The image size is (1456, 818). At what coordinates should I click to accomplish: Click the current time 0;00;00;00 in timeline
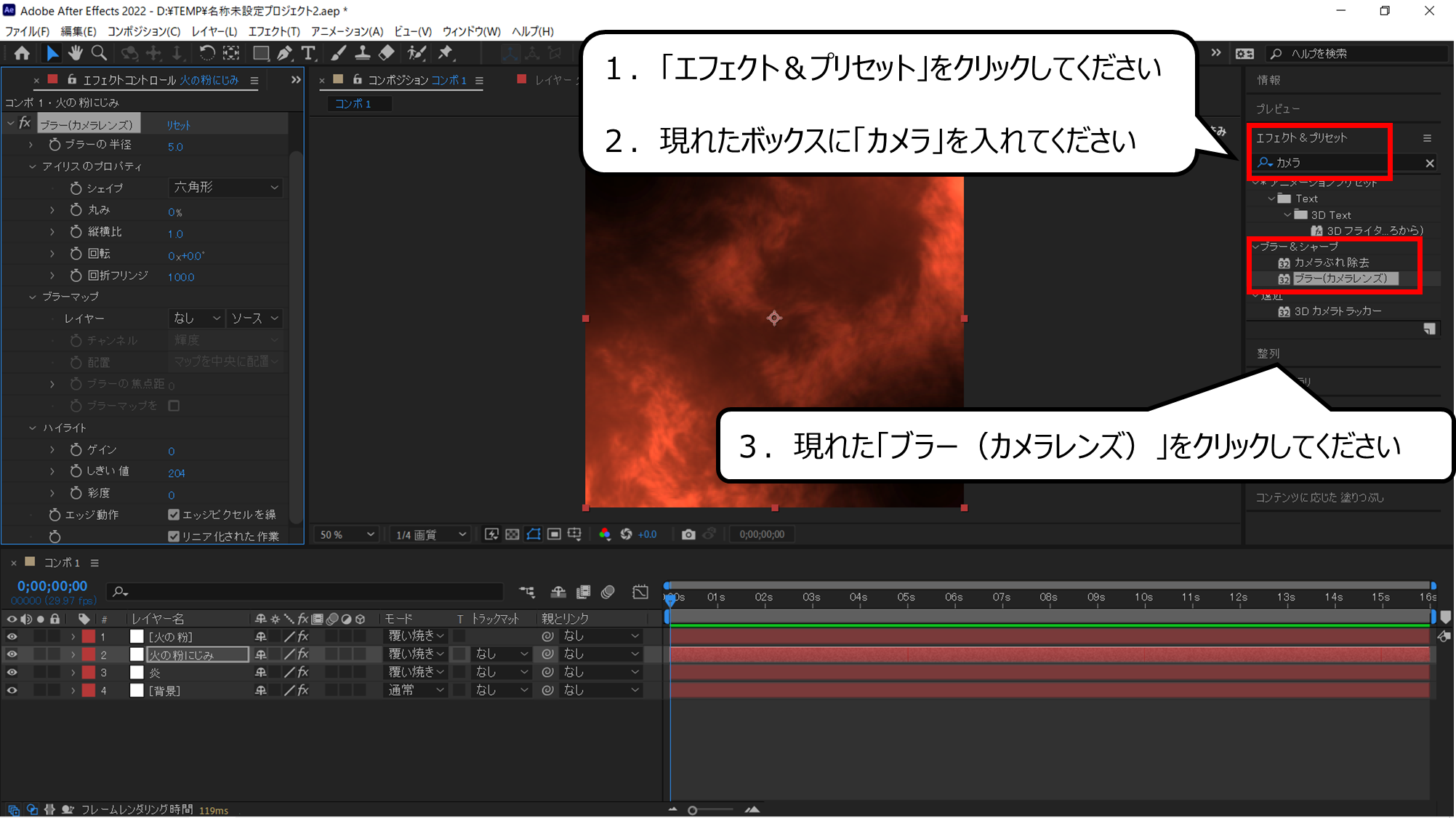[x=52, y=586]
